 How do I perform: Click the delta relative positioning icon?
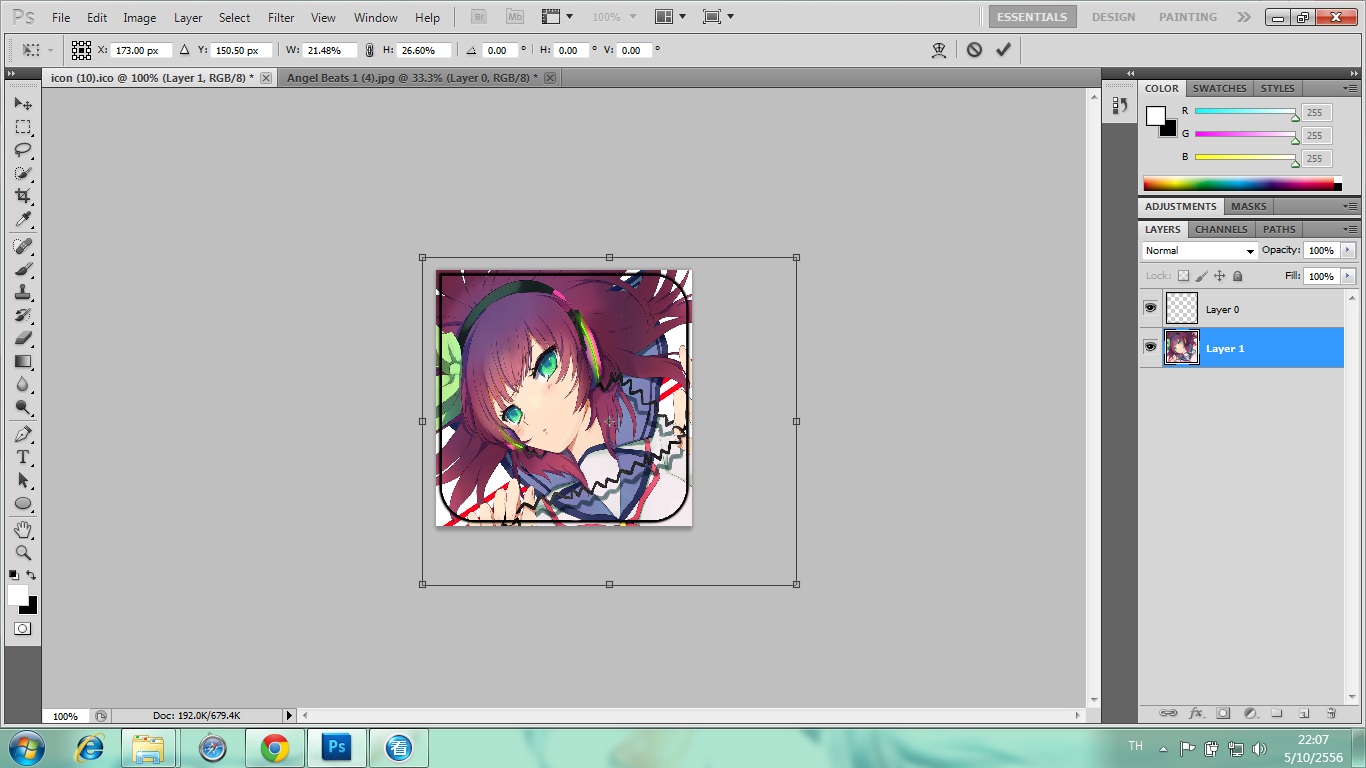(x=184, y=49)
